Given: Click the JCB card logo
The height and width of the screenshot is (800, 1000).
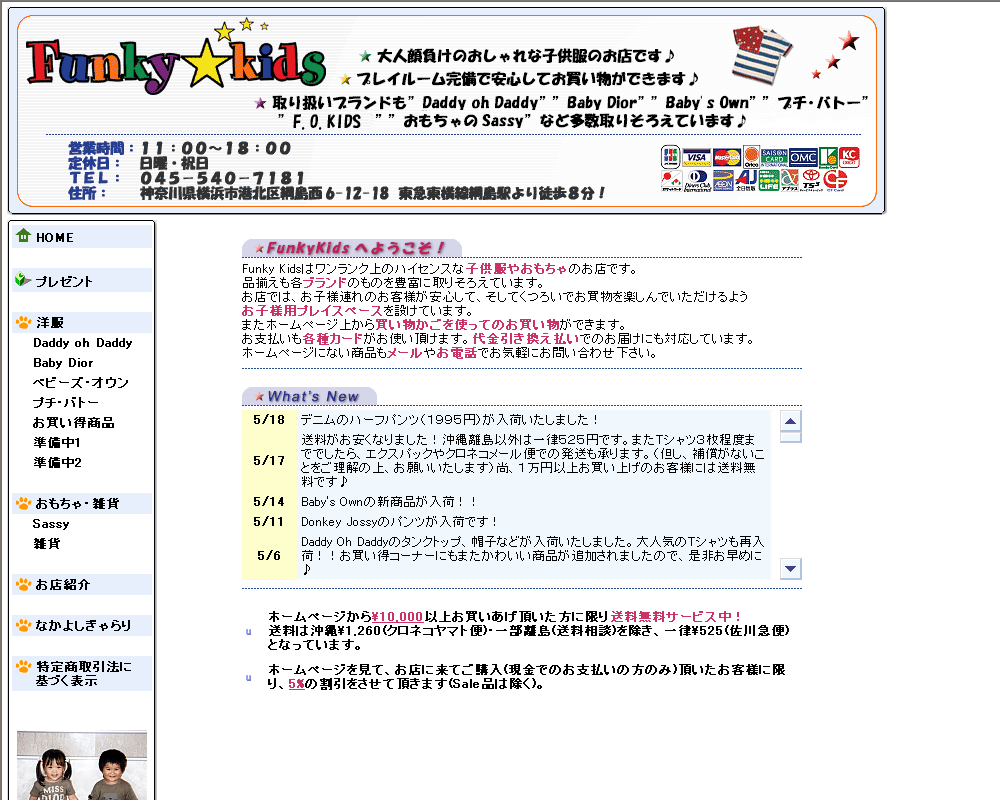Looking at the screenshot, I should (670, 157).
